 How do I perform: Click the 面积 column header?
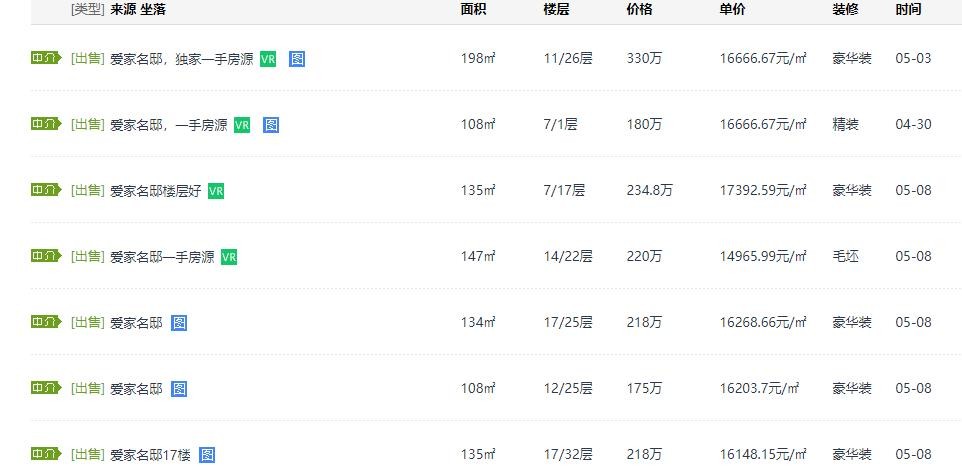tap(473, 9)
